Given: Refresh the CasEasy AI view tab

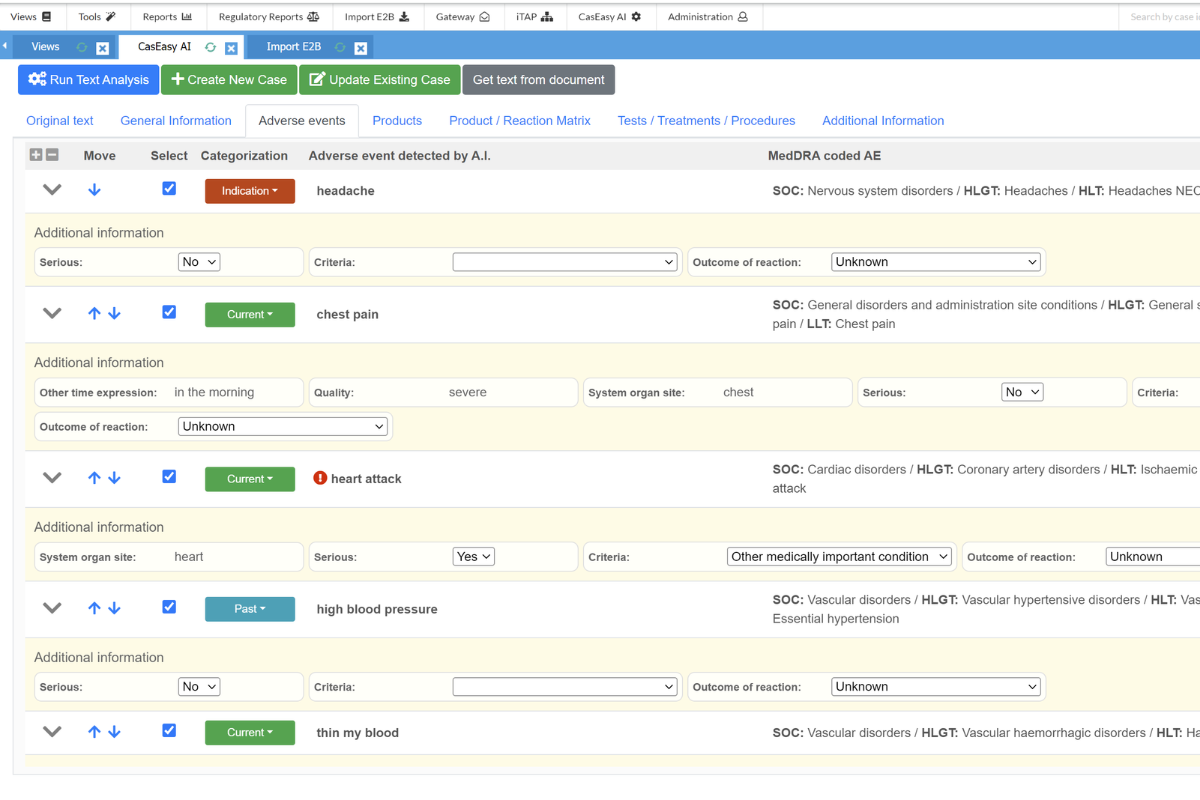Looking at the screenshot, I should click(210, 45).
